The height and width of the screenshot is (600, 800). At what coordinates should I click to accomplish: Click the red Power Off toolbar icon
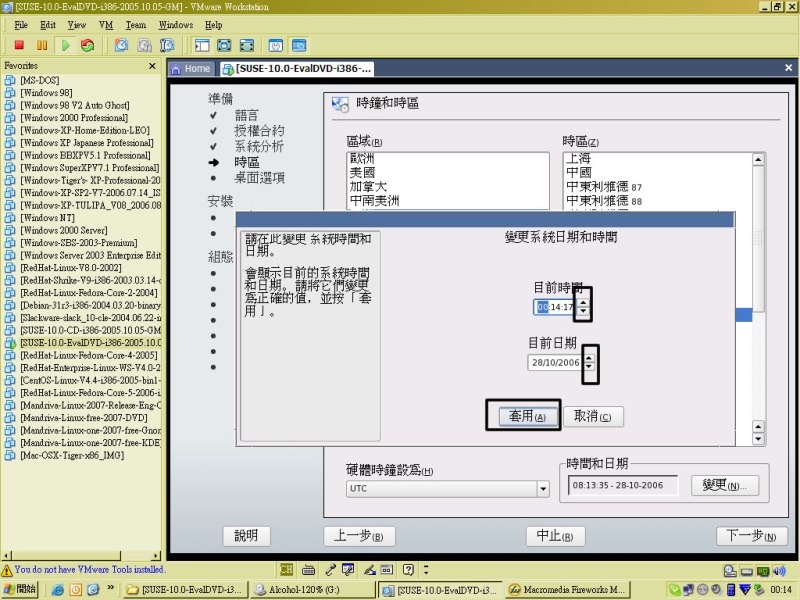click(x=19, y=45)
